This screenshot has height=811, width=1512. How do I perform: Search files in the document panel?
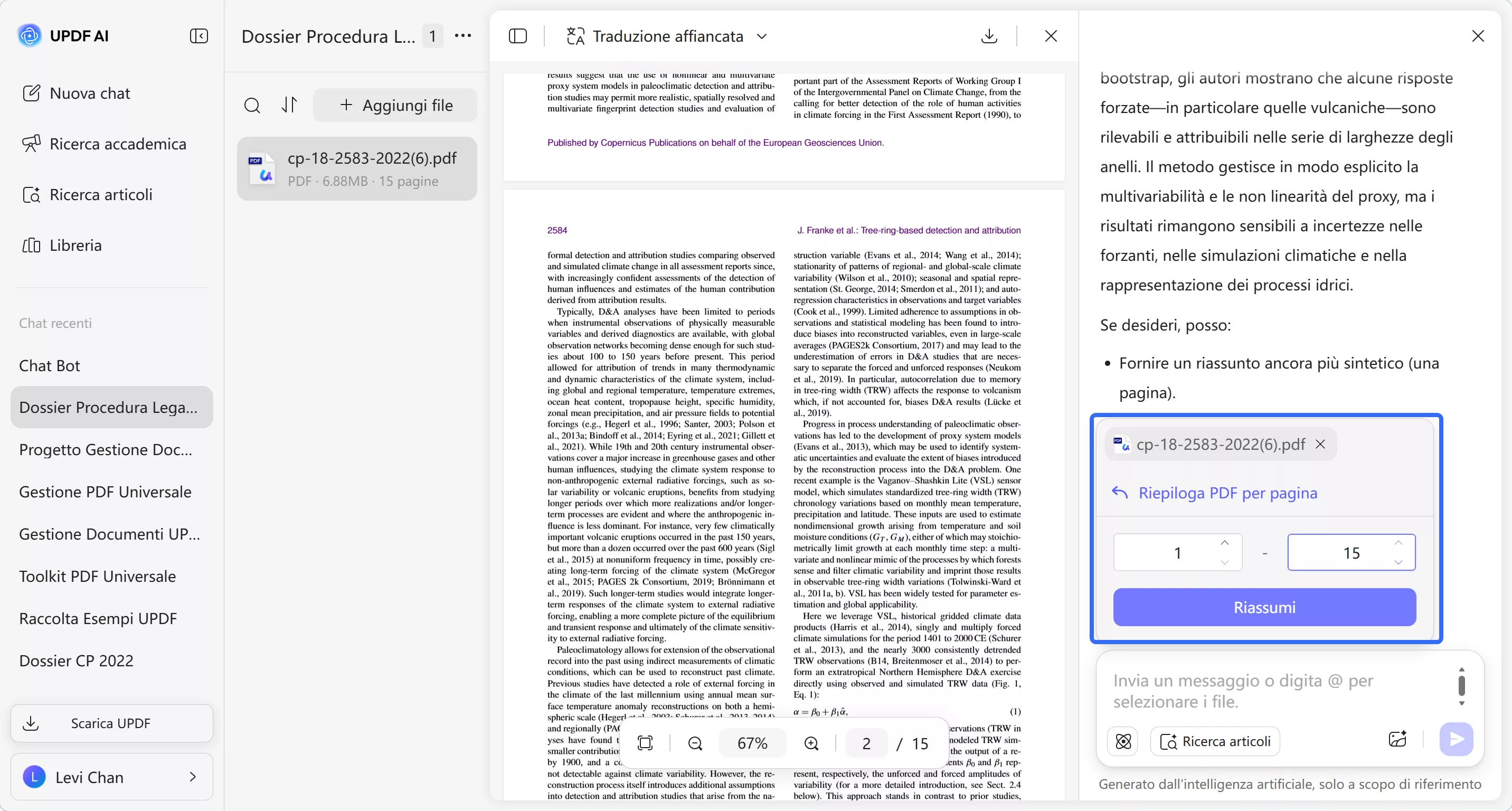tap(252, 105)
